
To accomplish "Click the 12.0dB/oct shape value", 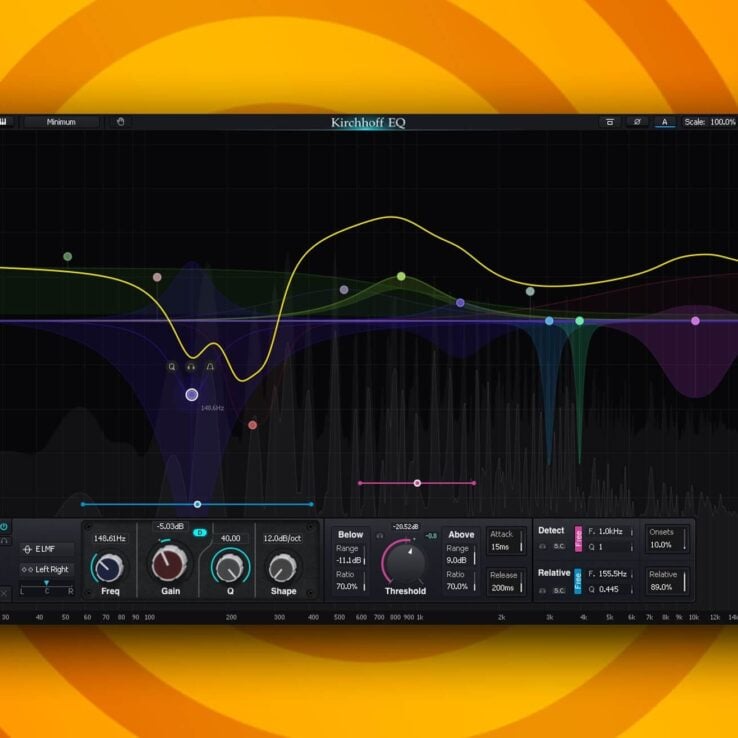I will point(282,538).
